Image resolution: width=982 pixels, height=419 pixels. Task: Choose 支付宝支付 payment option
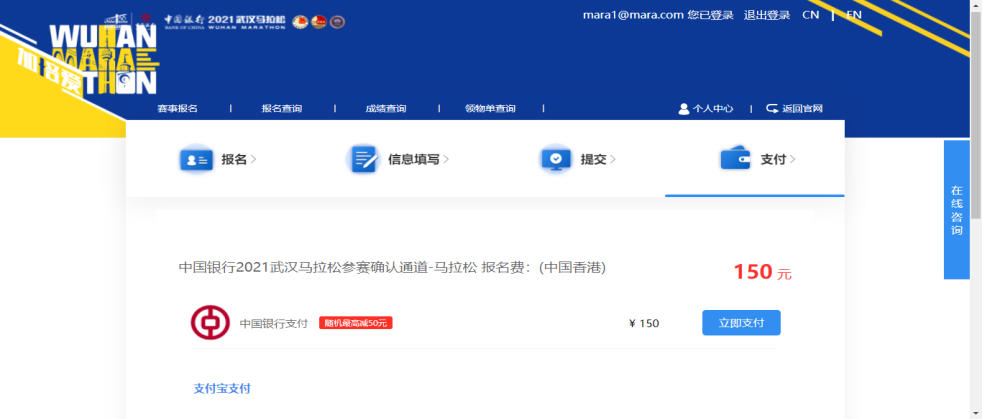[222, 388]
